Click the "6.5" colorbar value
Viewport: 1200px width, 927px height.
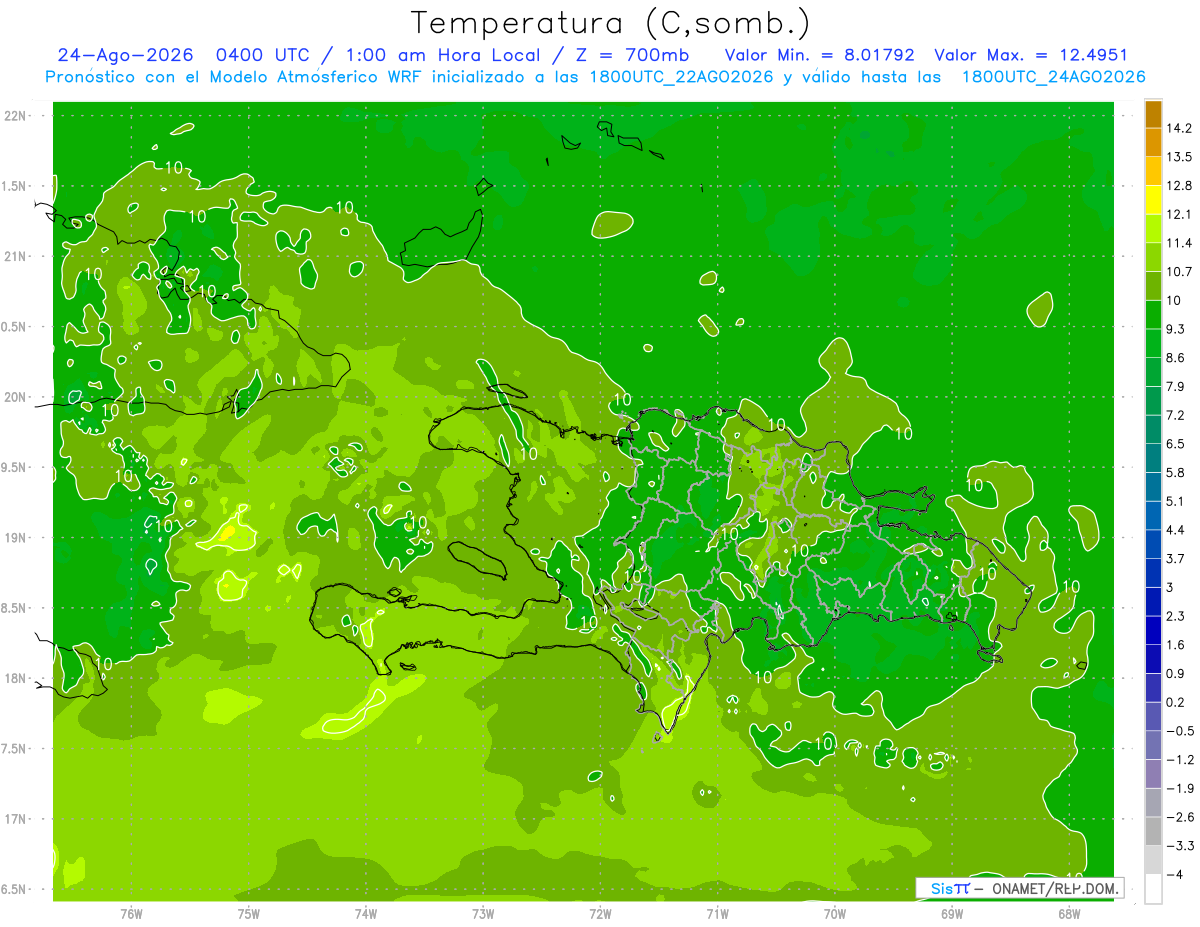point(1176,443)
